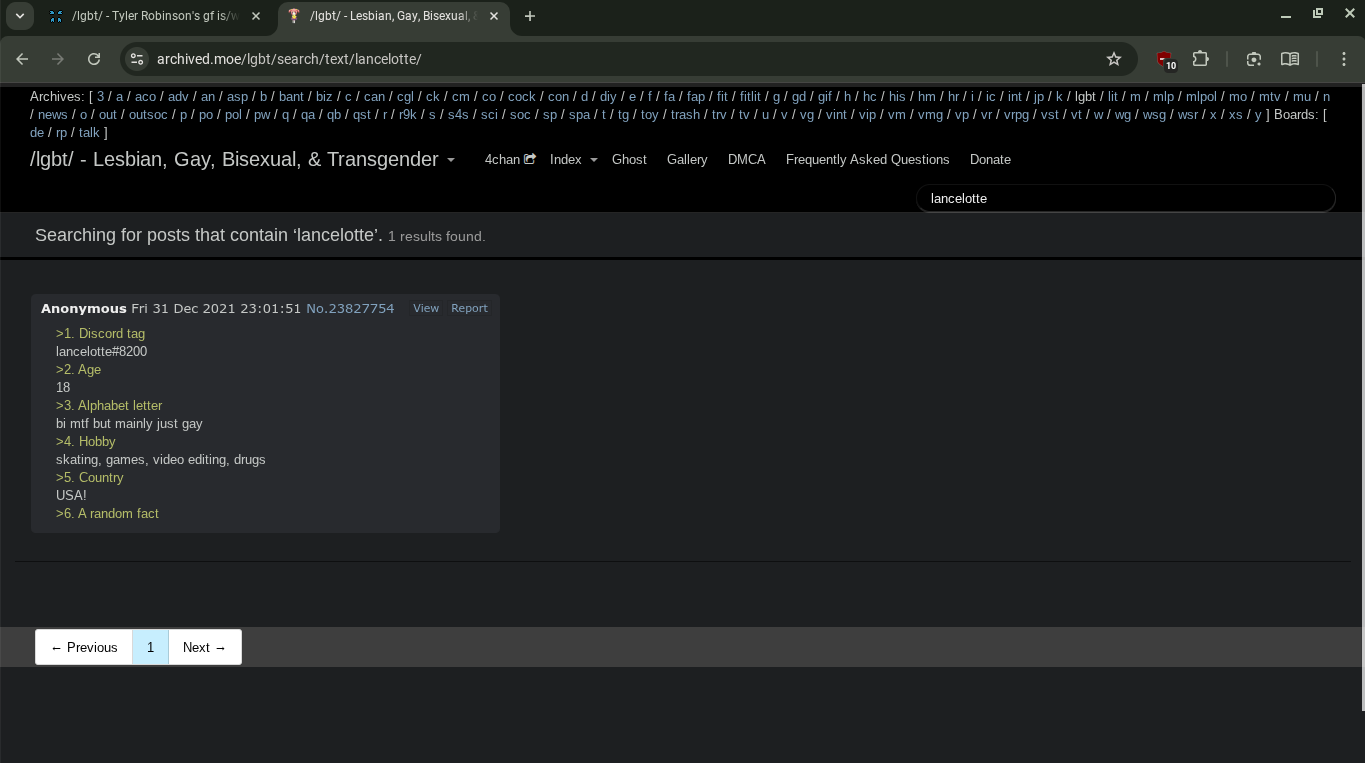Viewport: 1365px width, 763px height.
Task: Select page 1 in pagination
Action: [150, 647]
